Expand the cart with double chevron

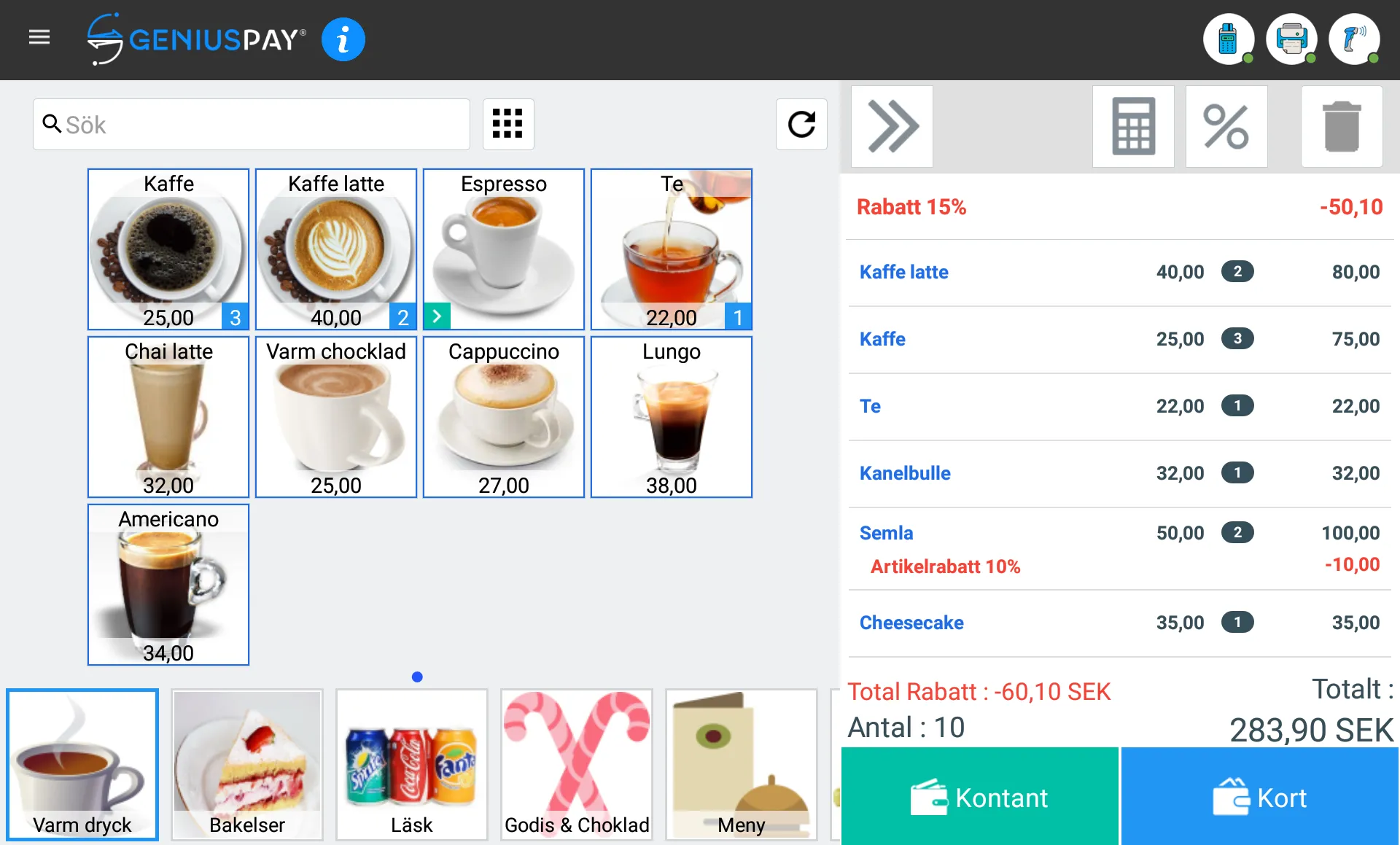tap(892, 126)
